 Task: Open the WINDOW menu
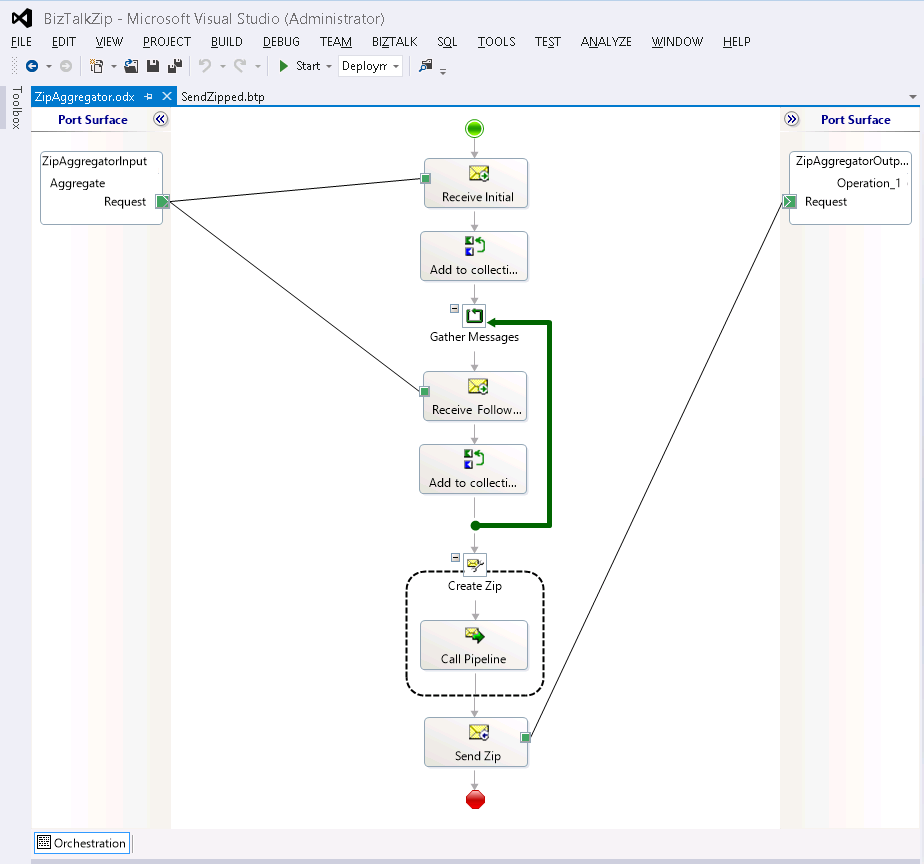tap(677, 42)
